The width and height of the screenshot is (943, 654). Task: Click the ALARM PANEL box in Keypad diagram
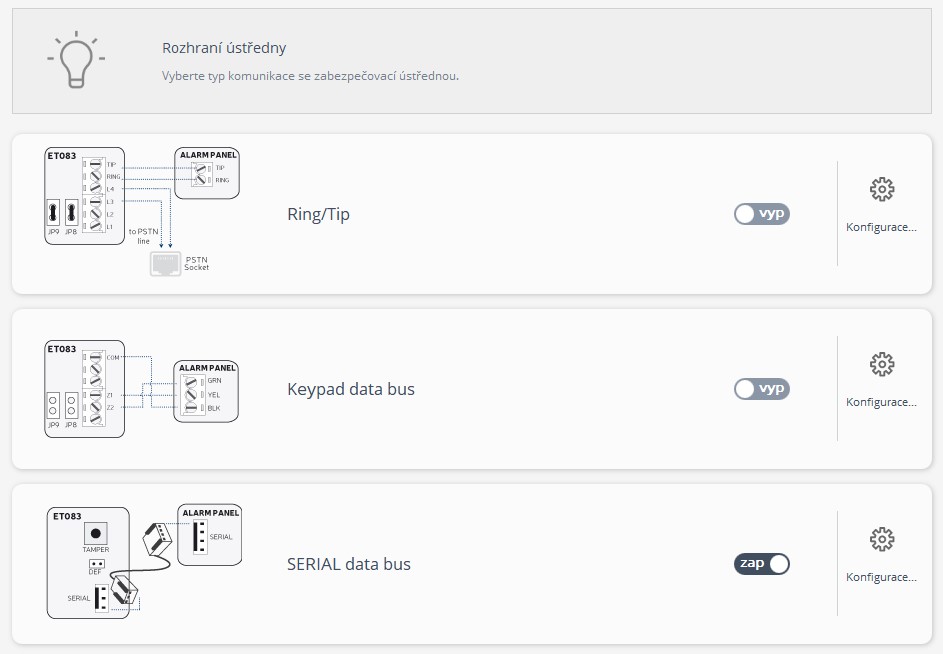coord(206,391)
